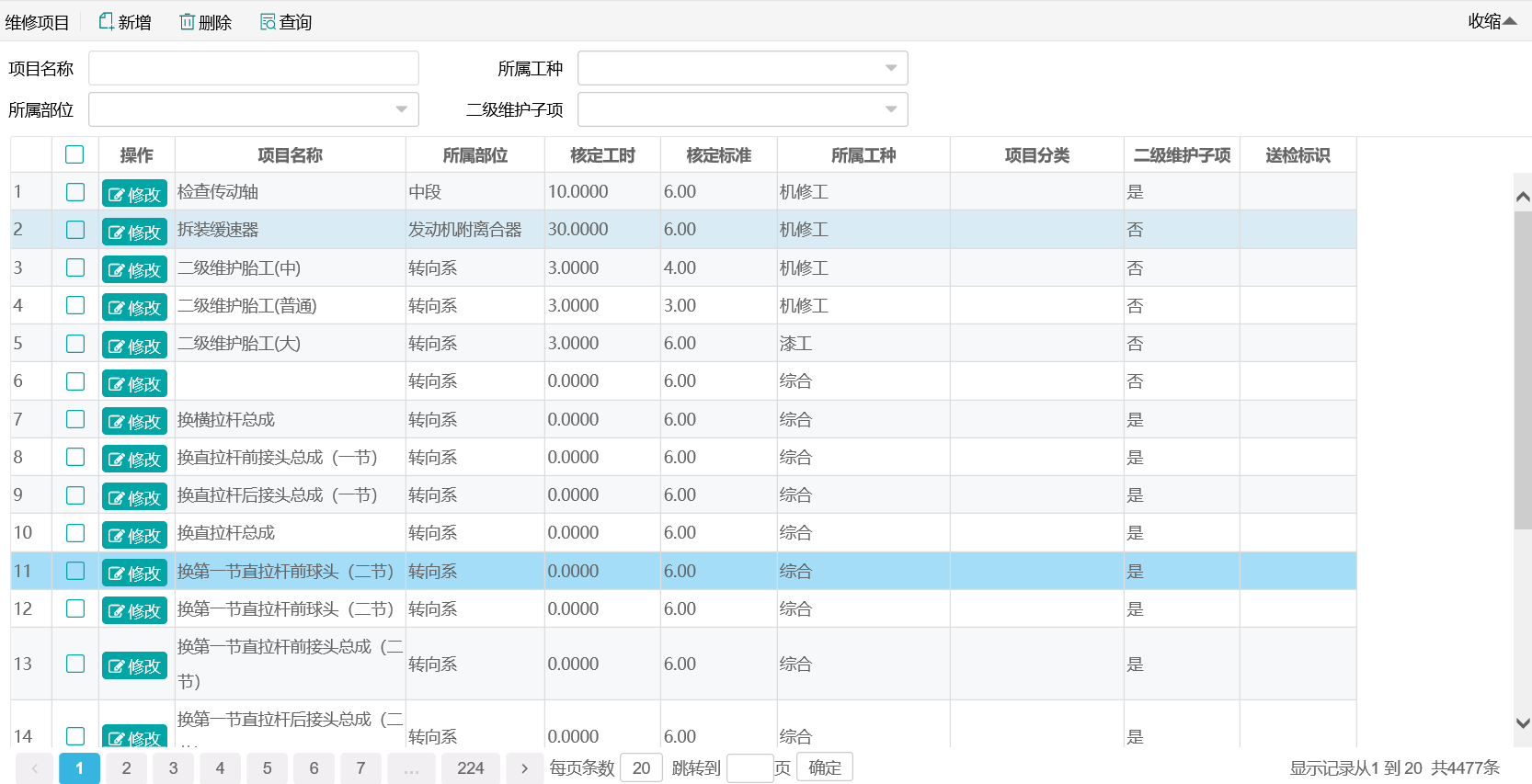Check the row 5 二级维护胎工(大) checkbox
The width and height of the screenshot is (1532, 784).
coord(75,344)
